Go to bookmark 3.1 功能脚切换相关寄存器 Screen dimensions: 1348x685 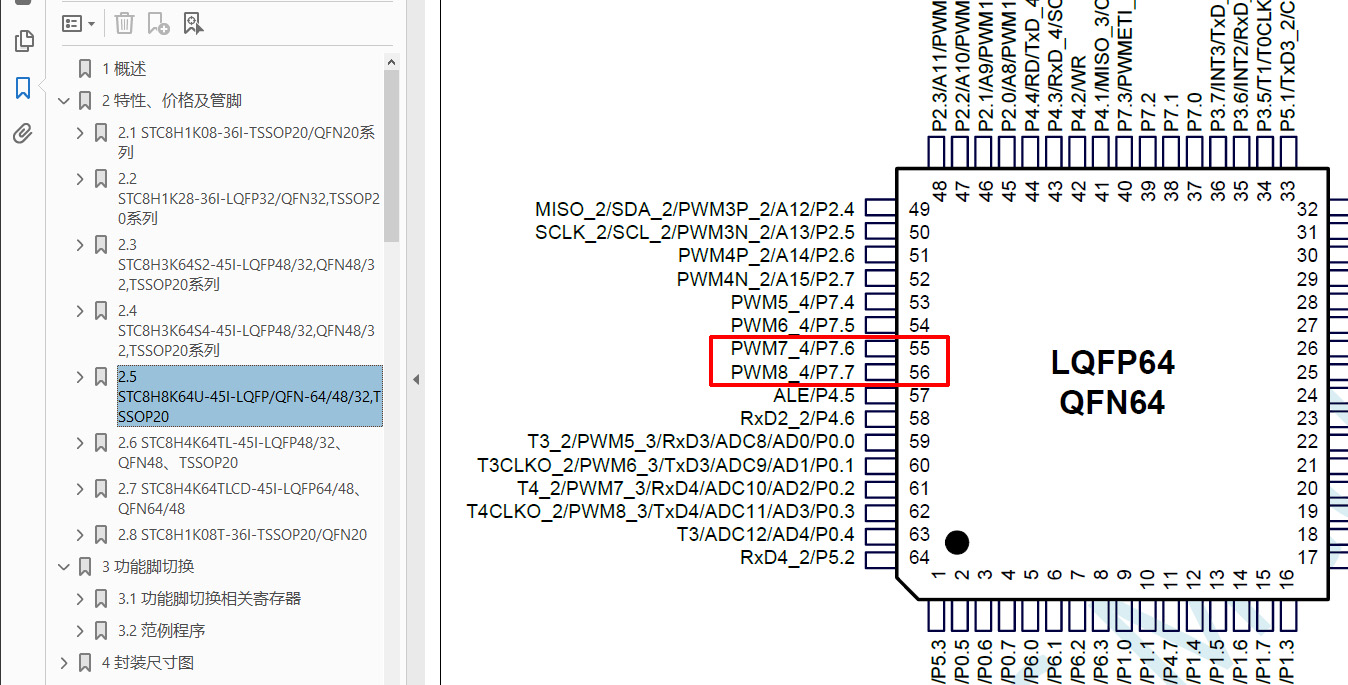(x=209, y=599)
